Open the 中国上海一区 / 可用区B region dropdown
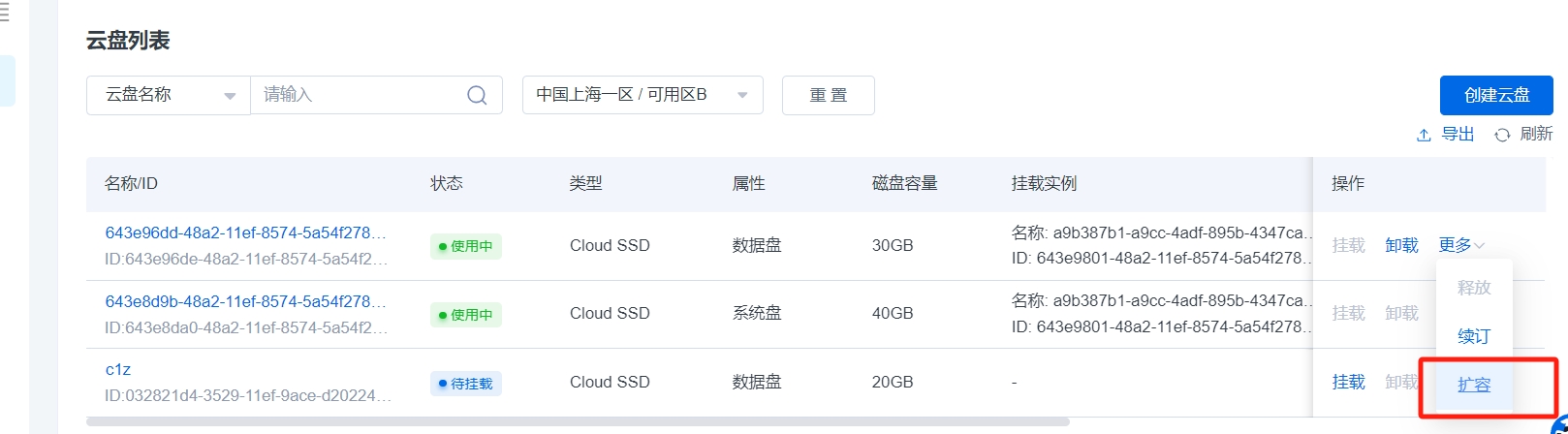Screen dimensions: 1568x434 [642, 95]
